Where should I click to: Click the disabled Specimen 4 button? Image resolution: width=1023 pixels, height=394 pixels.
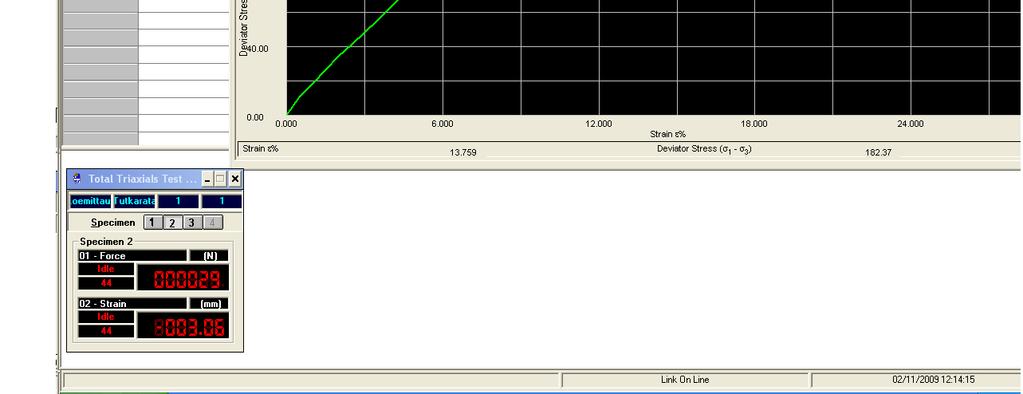point(212,222)
